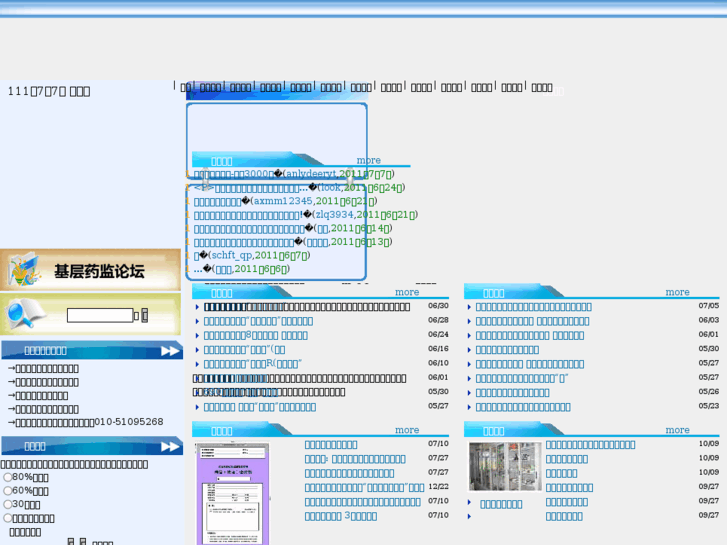
Task: Open the 基层药监论坛 forum banner
Action: [x=90, y=270]
